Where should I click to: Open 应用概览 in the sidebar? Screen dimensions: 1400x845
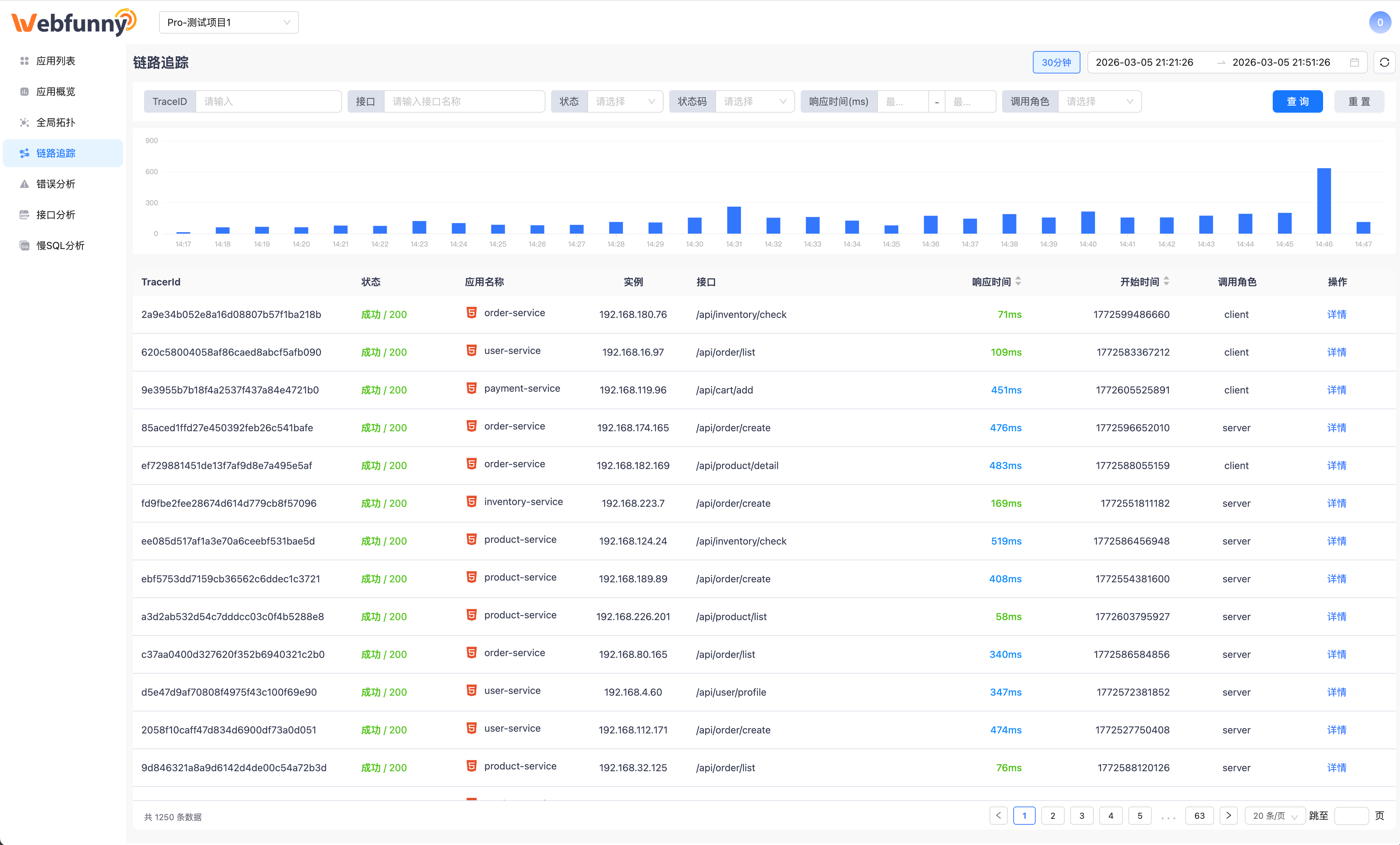(56, 92)
